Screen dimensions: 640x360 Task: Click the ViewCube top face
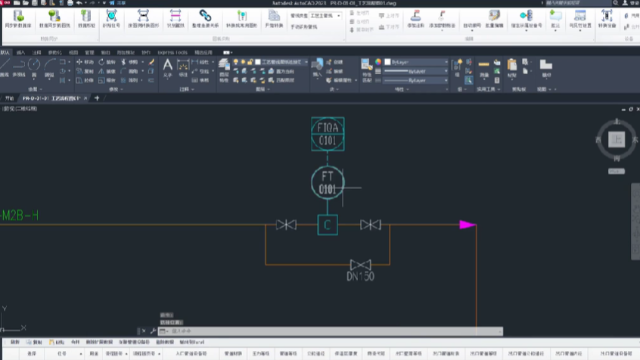616,139
